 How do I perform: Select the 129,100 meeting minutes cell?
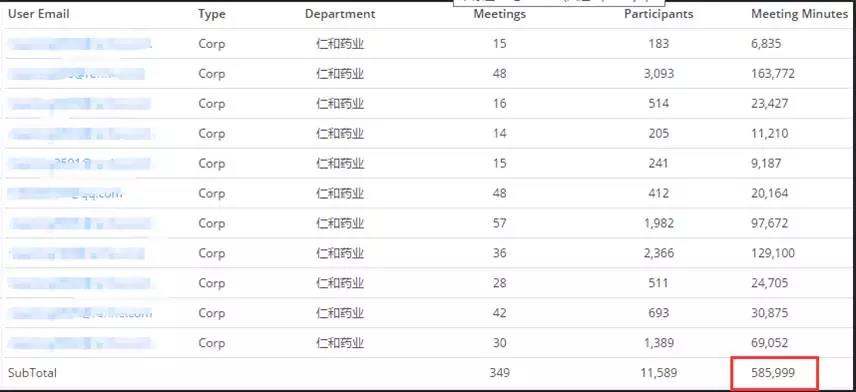(773, 253)
